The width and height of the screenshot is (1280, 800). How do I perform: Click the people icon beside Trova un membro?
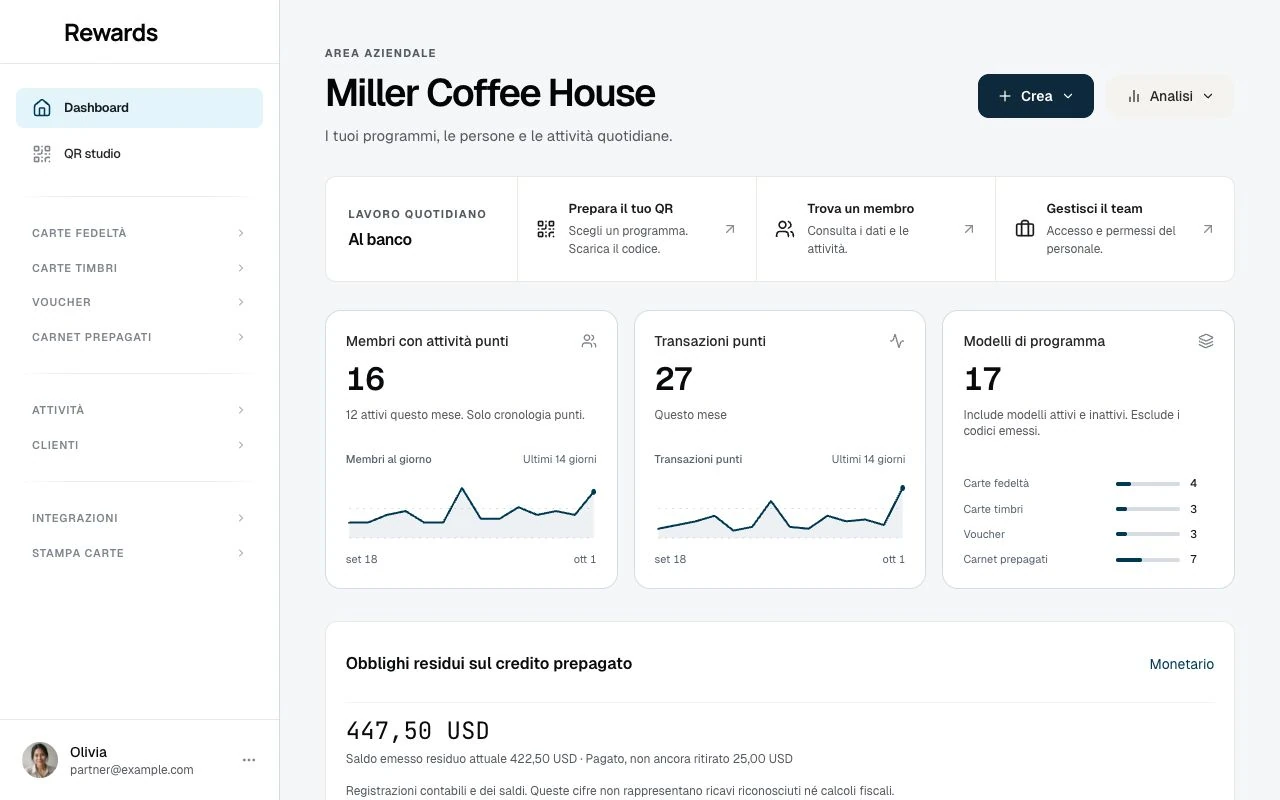[785, 230]
